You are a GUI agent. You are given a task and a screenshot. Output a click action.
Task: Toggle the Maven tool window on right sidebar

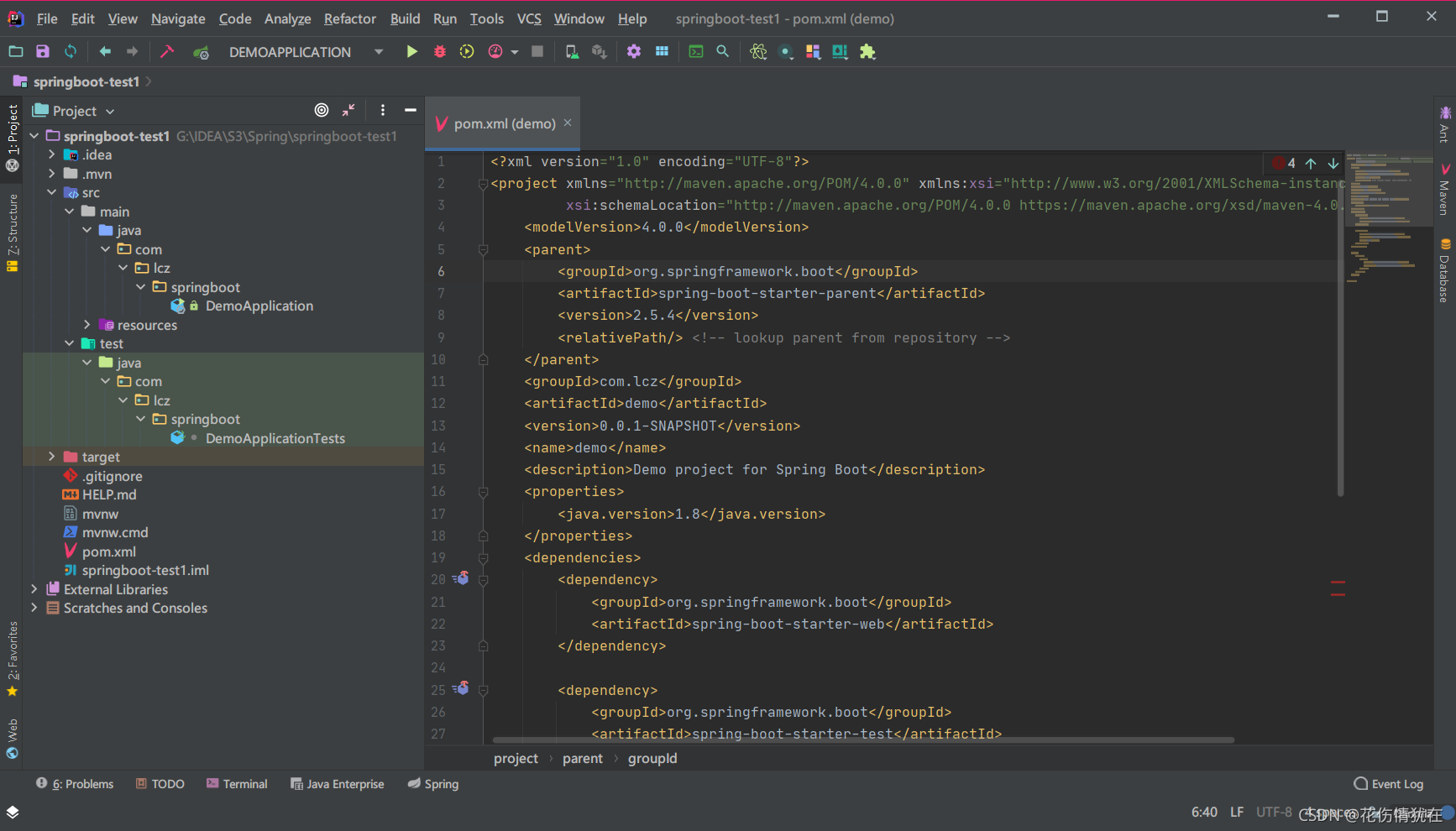(1444, 190)
